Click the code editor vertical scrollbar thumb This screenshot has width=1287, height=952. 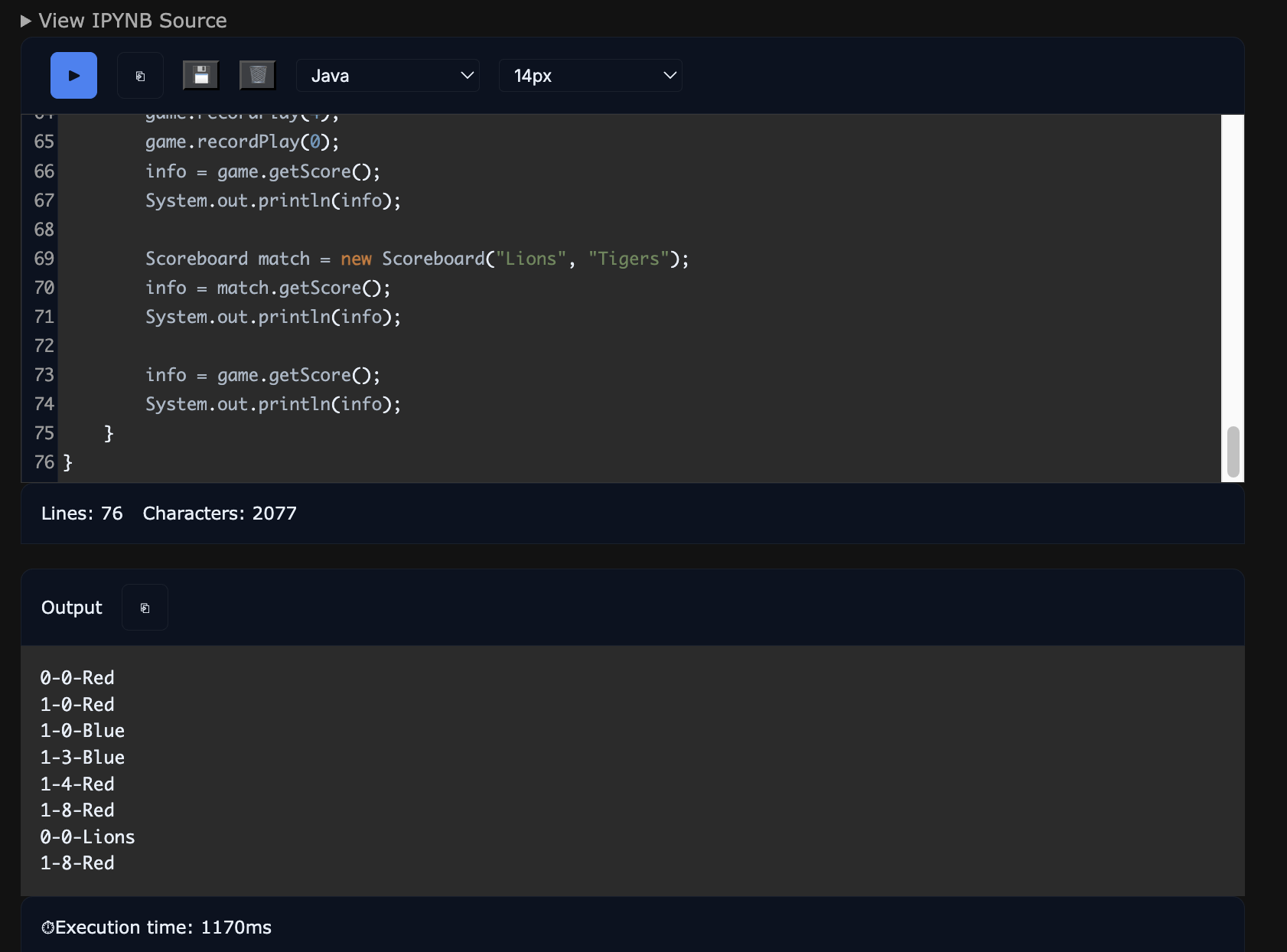[x=1232, y=452]
